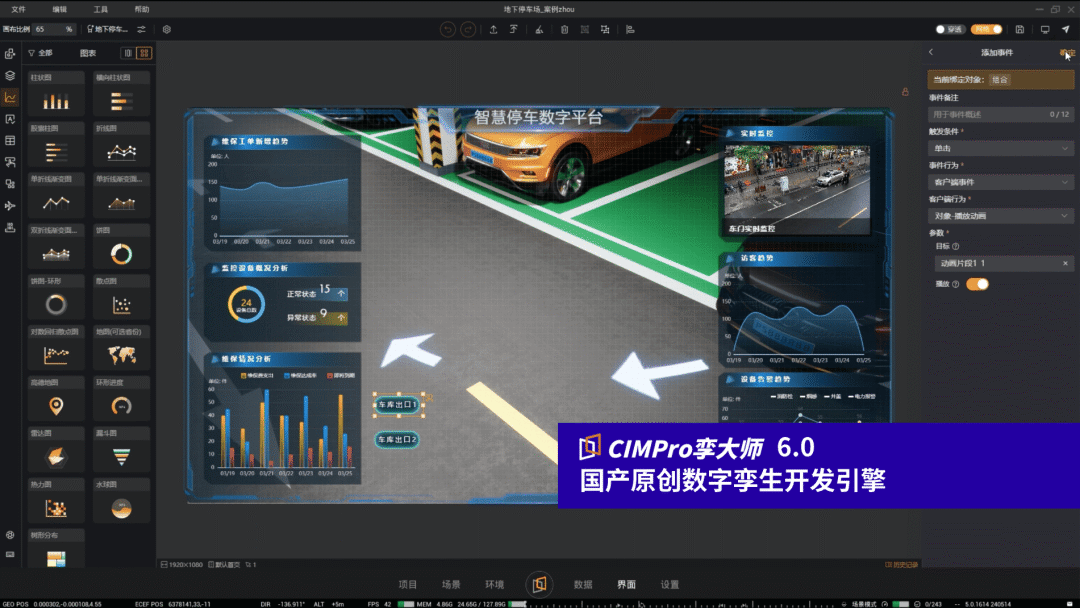Image resolution: width=1080 pixels, height=608 pixels.
Task: Click the preview monitor icon
Action: point(1045,30)
